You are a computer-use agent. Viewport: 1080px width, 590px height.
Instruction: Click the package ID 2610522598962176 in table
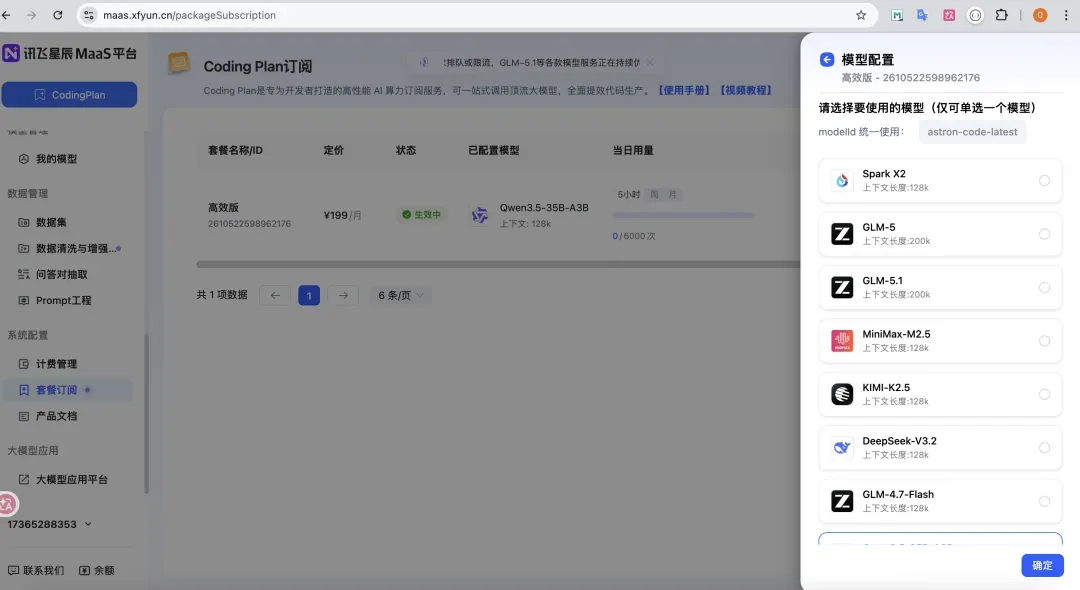[x=249, y=224]
